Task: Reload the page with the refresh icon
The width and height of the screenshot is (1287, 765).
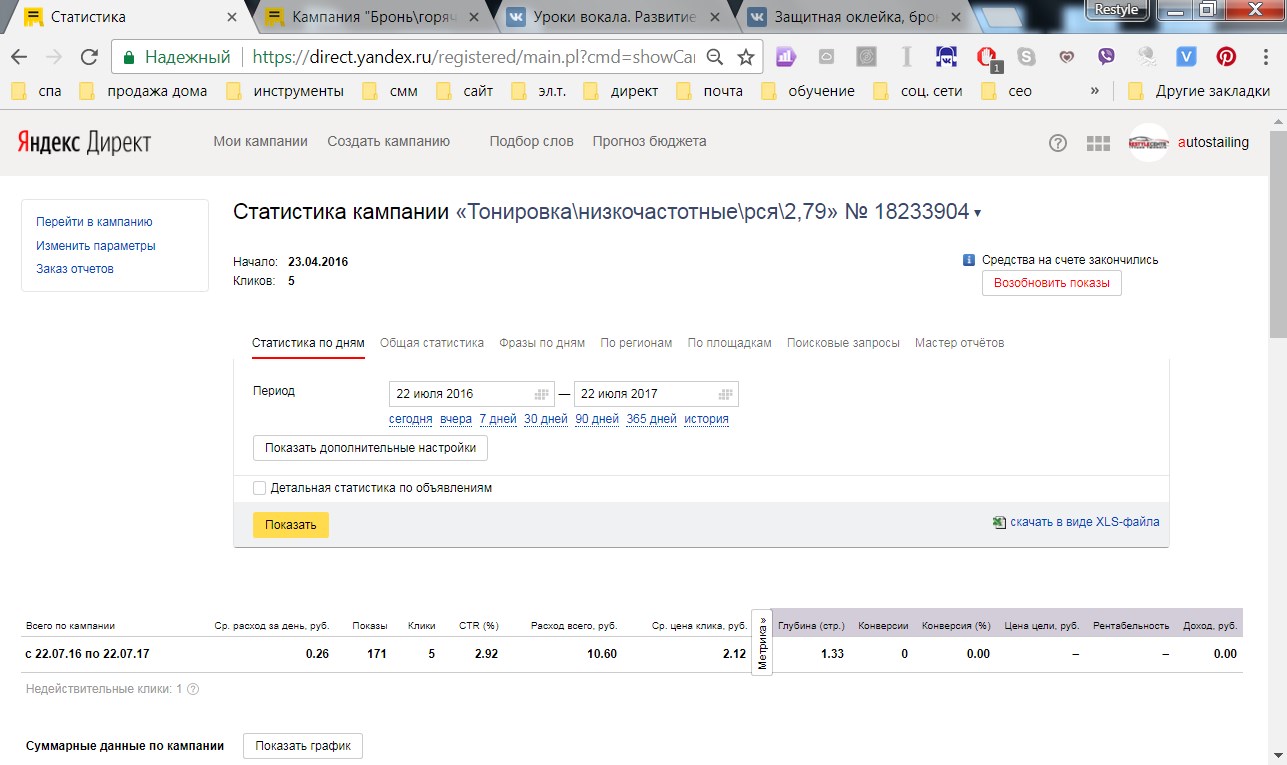Action: (x=89, y=57)
